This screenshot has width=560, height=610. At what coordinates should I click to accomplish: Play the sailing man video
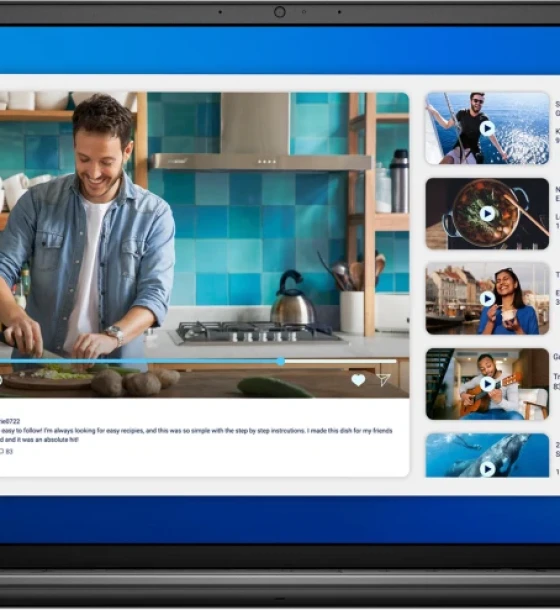tap(487, 128)
